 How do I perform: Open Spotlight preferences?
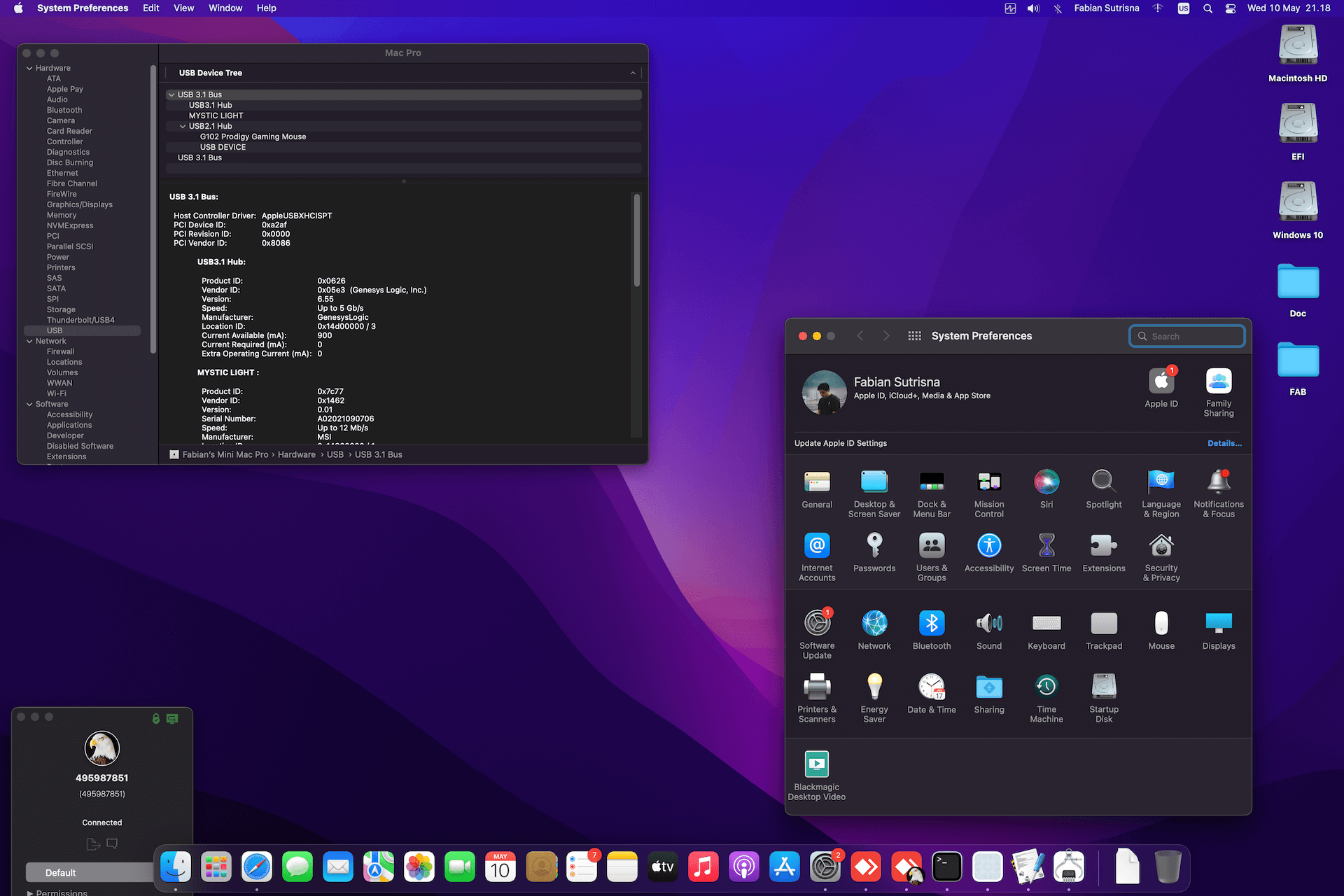click(1104, 489)
